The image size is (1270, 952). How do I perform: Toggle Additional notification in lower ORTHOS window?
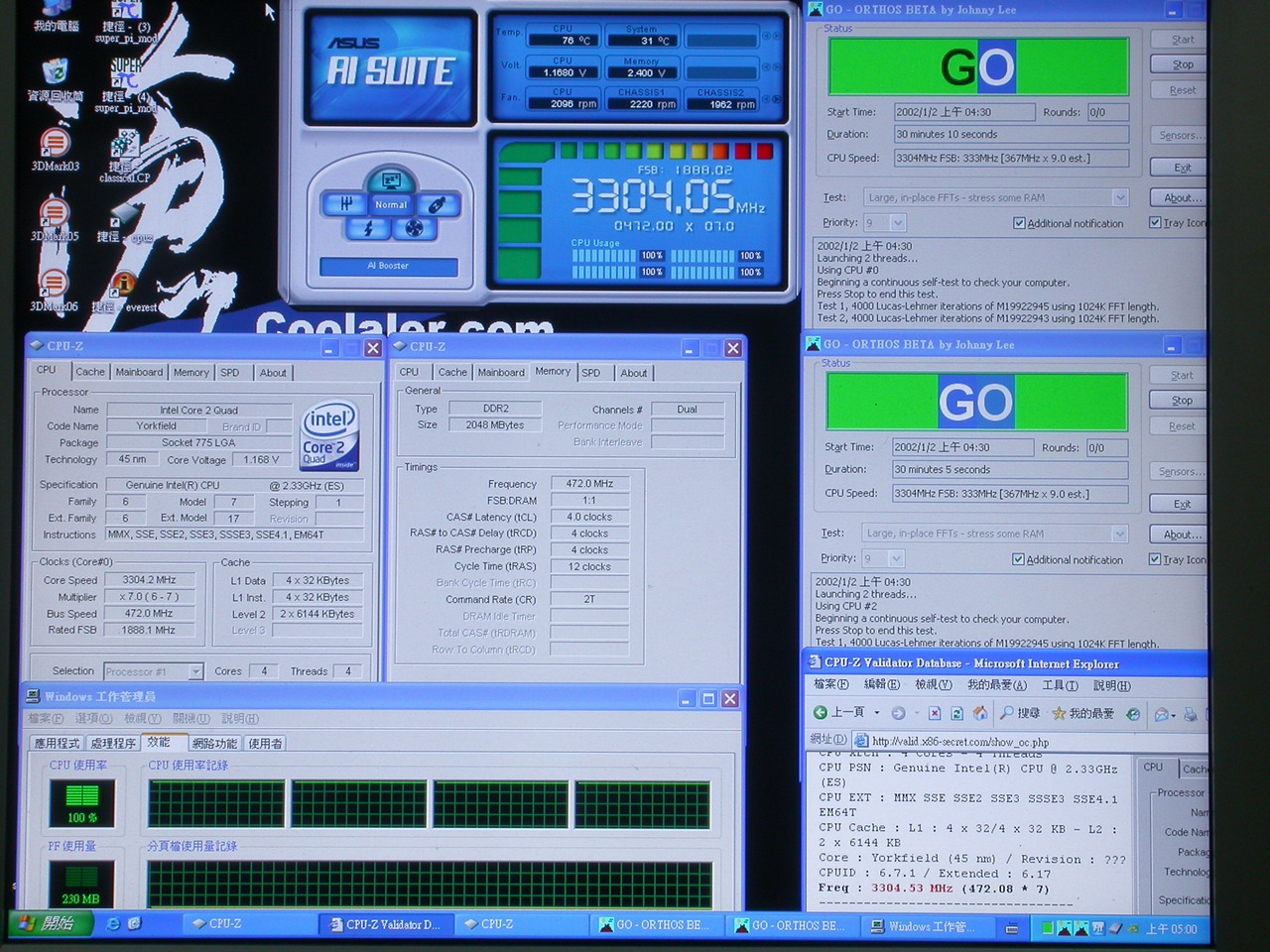pyautogui.click(x=1018, y=559)
